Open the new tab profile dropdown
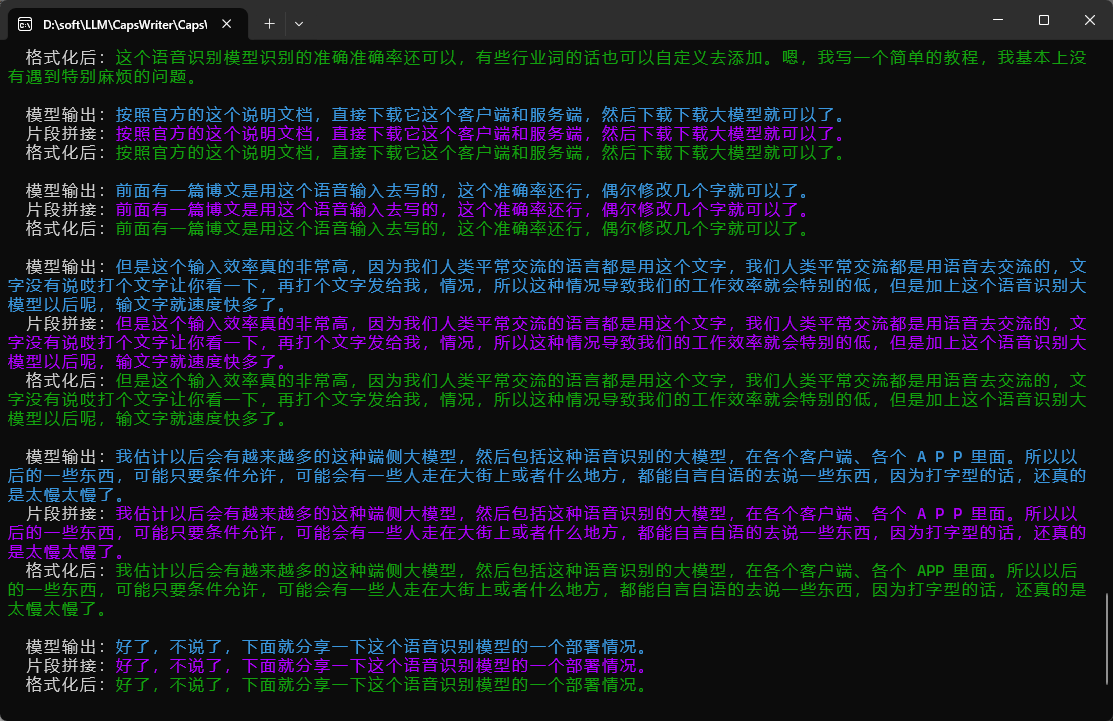 299,24
